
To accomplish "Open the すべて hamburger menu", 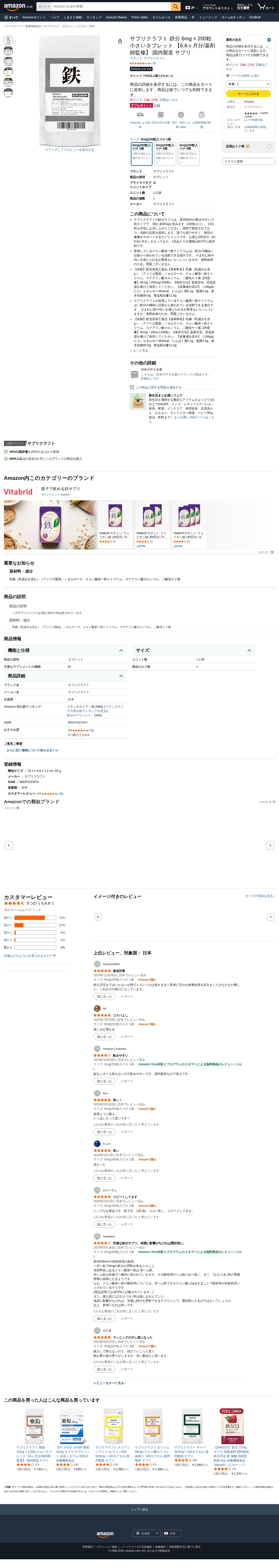I will [x=11, y=18].
